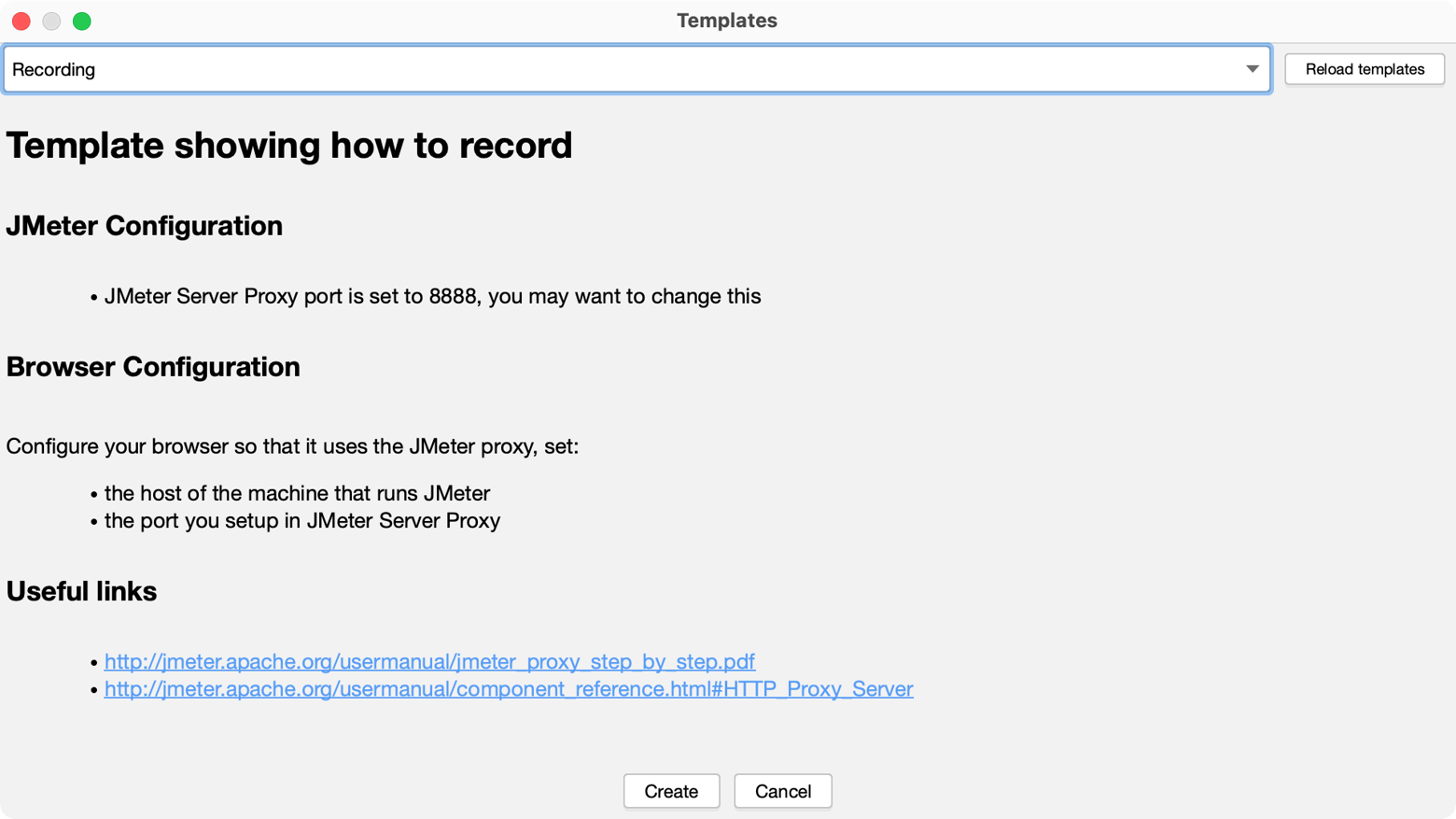
Task: Click the Create button
Action: pyautogui.click(x=671, y=791)
